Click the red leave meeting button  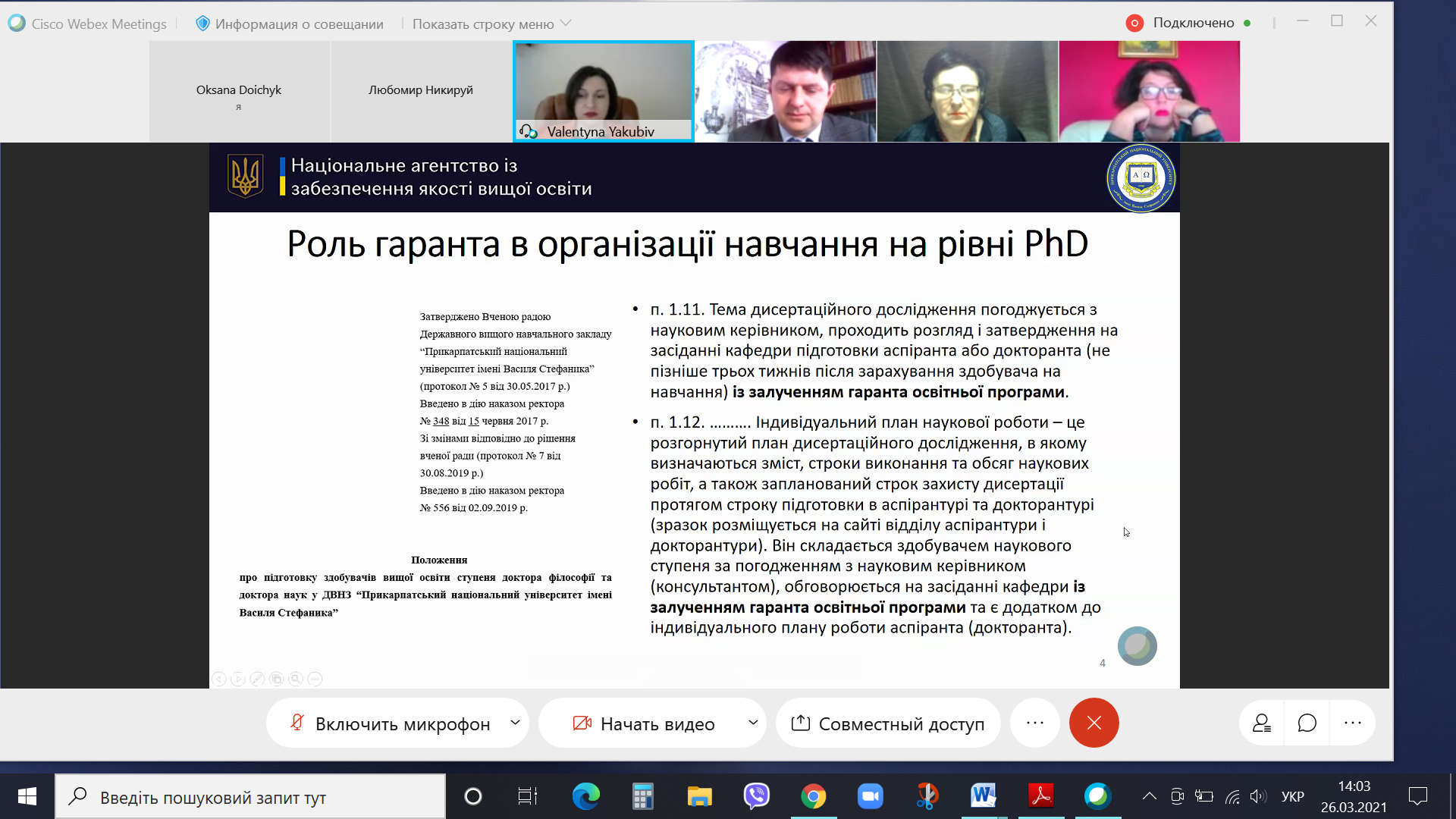[1094, 723]
